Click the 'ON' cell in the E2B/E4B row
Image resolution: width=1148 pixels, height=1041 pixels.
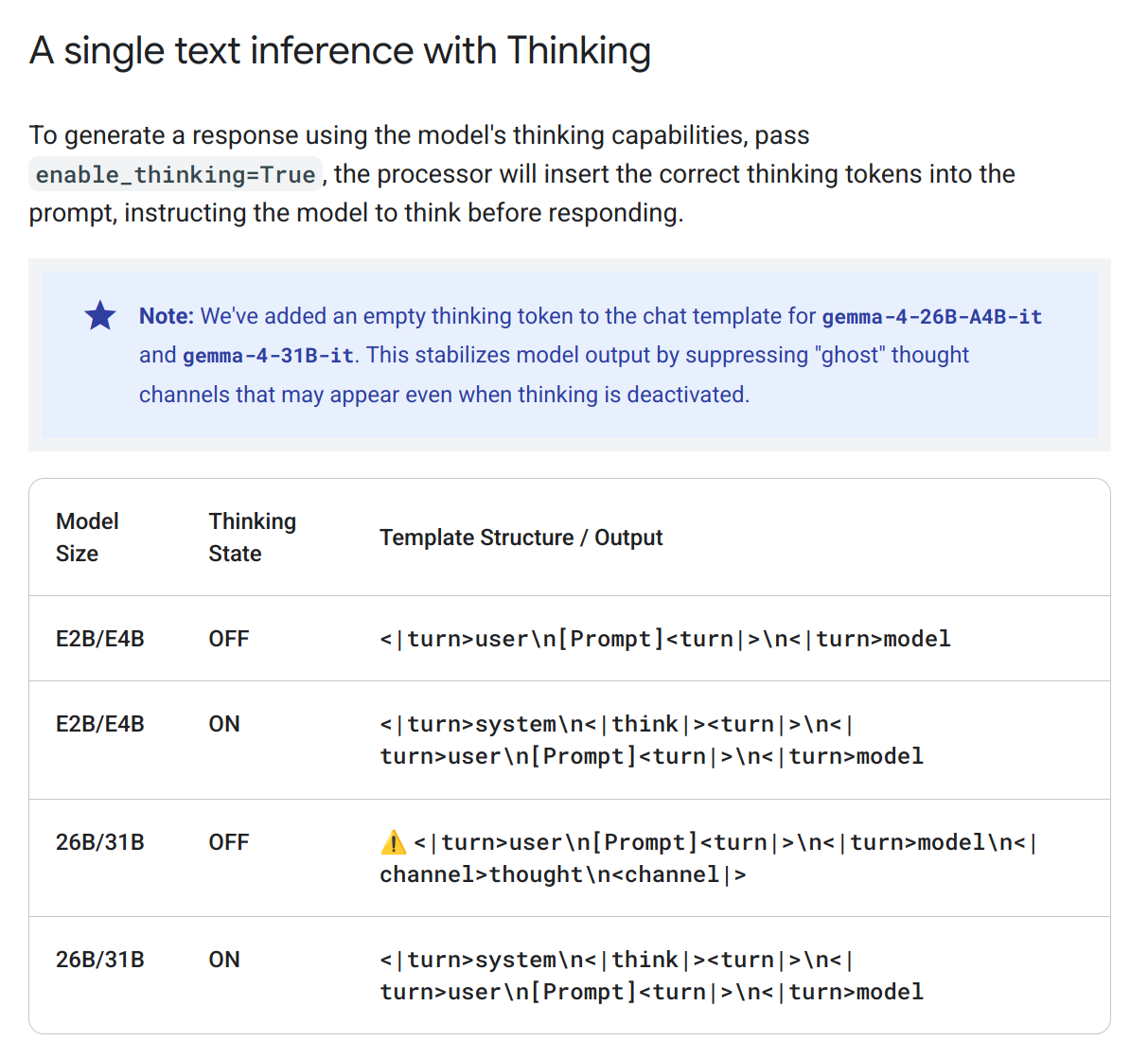tap(224, 724)
